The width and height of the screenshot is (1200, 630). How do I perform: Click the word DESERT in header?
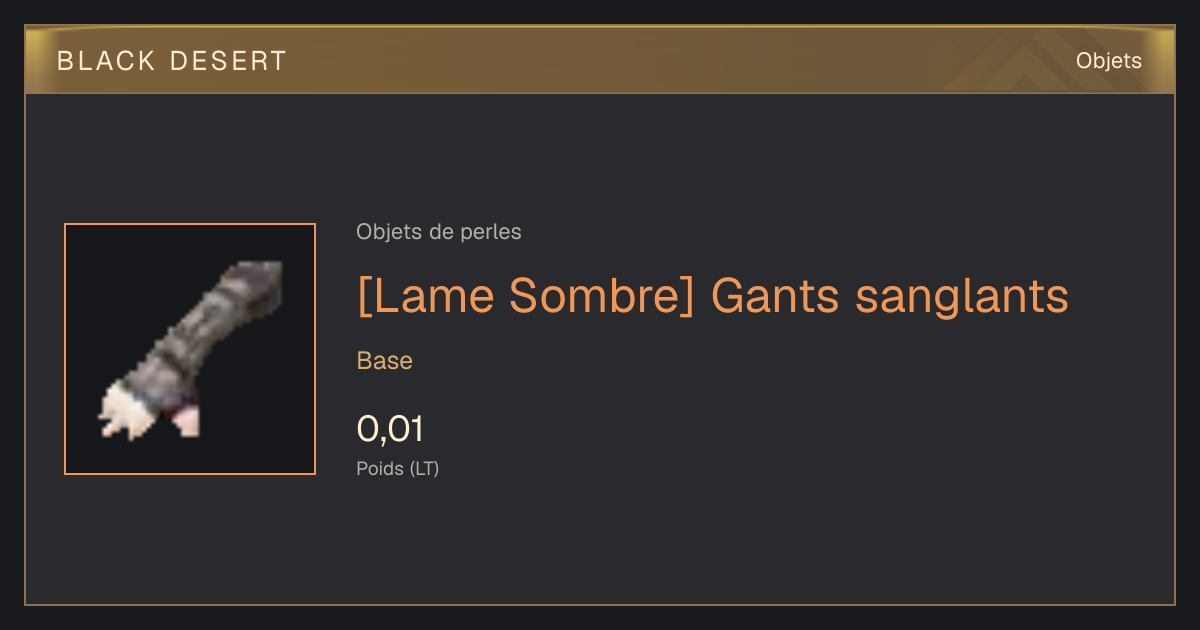point(227,61)
